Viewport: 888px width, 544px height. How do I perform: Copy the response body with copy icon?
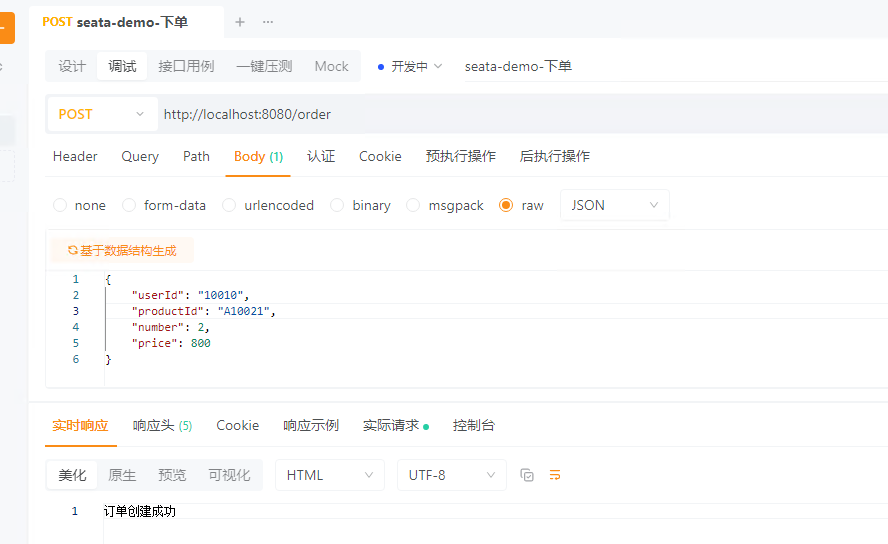[527, 475]
